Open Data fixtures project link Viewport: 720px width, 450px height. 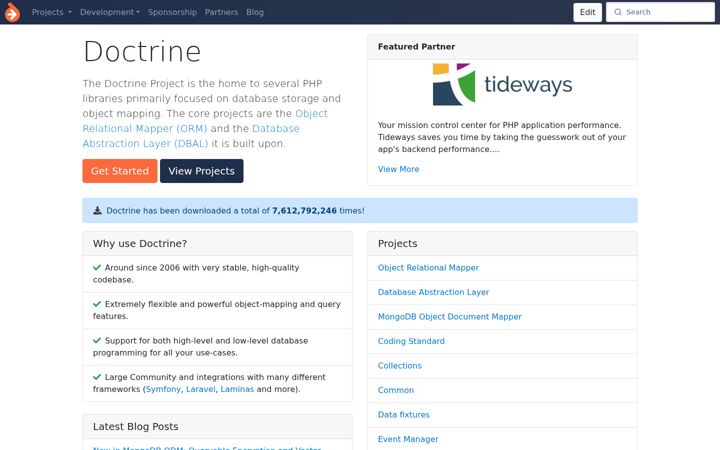(x=404, y=415)
